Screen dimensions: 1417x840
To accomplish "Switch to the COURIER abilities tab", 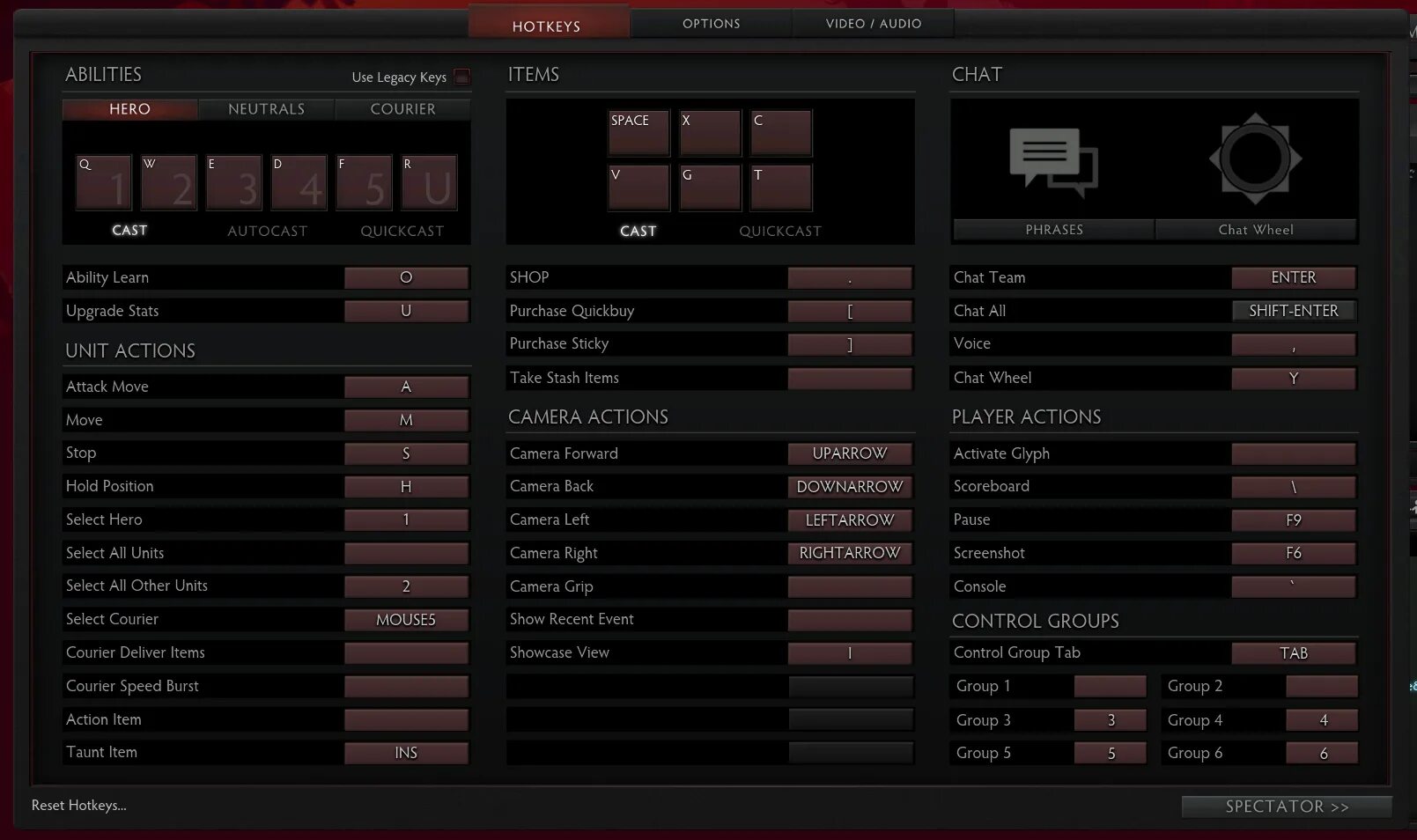I will pos(403,109).
